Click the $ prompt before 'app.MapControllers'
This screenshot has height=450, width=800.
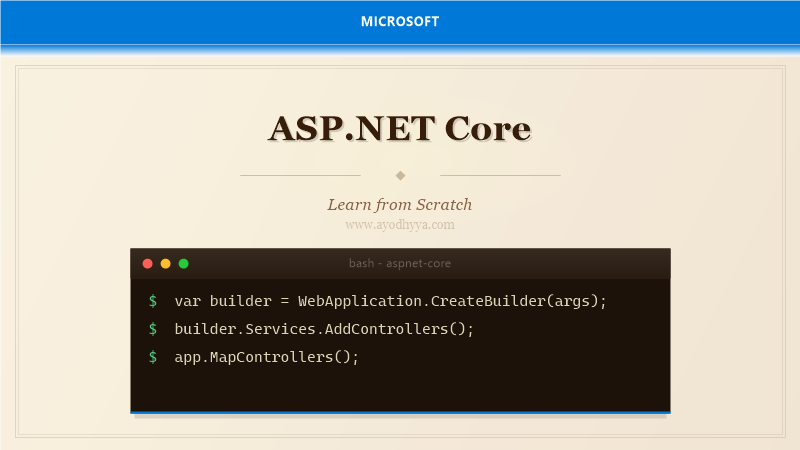click(x=153, y=357)
